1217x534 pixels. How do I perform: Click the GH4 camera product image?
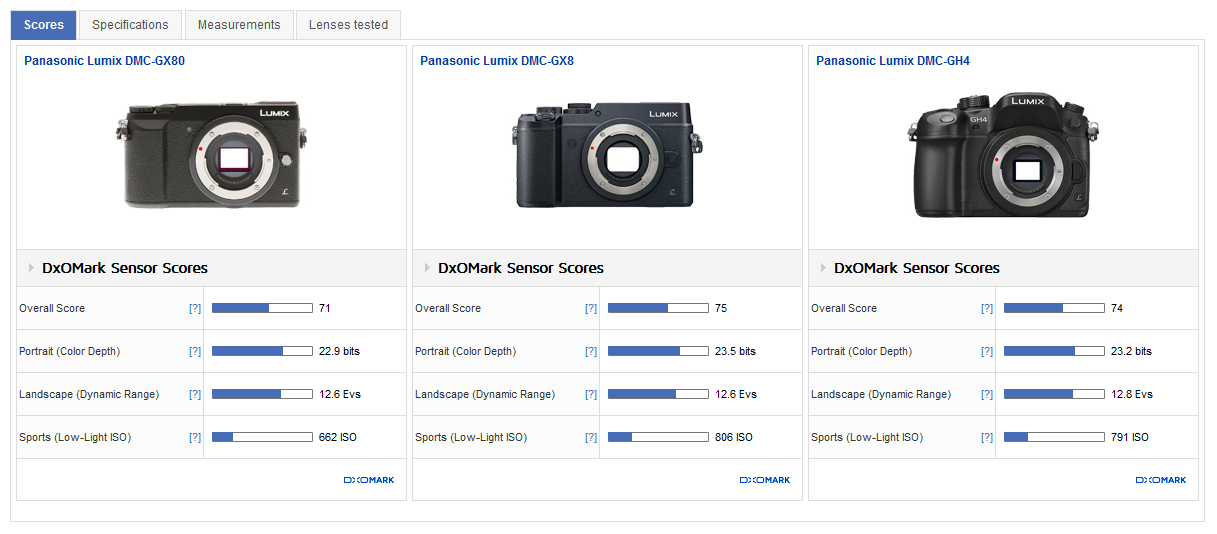tap(1003, 156)
